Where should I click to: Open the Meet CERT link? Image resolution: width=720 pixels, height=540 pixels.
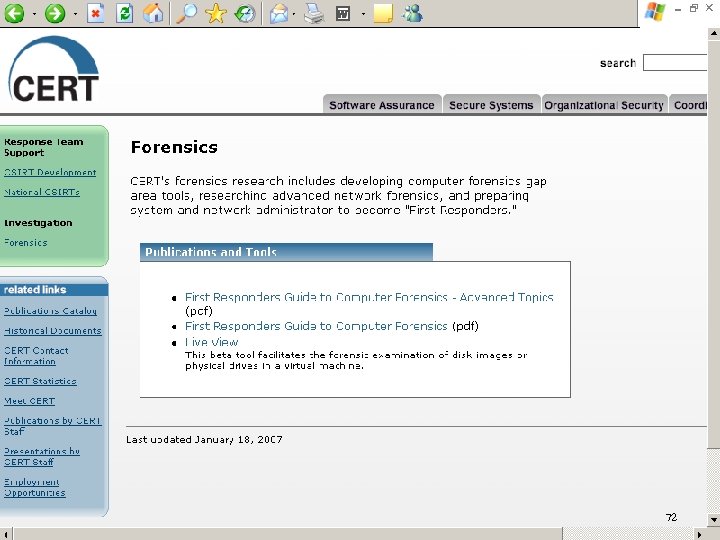tap(29, 401)
